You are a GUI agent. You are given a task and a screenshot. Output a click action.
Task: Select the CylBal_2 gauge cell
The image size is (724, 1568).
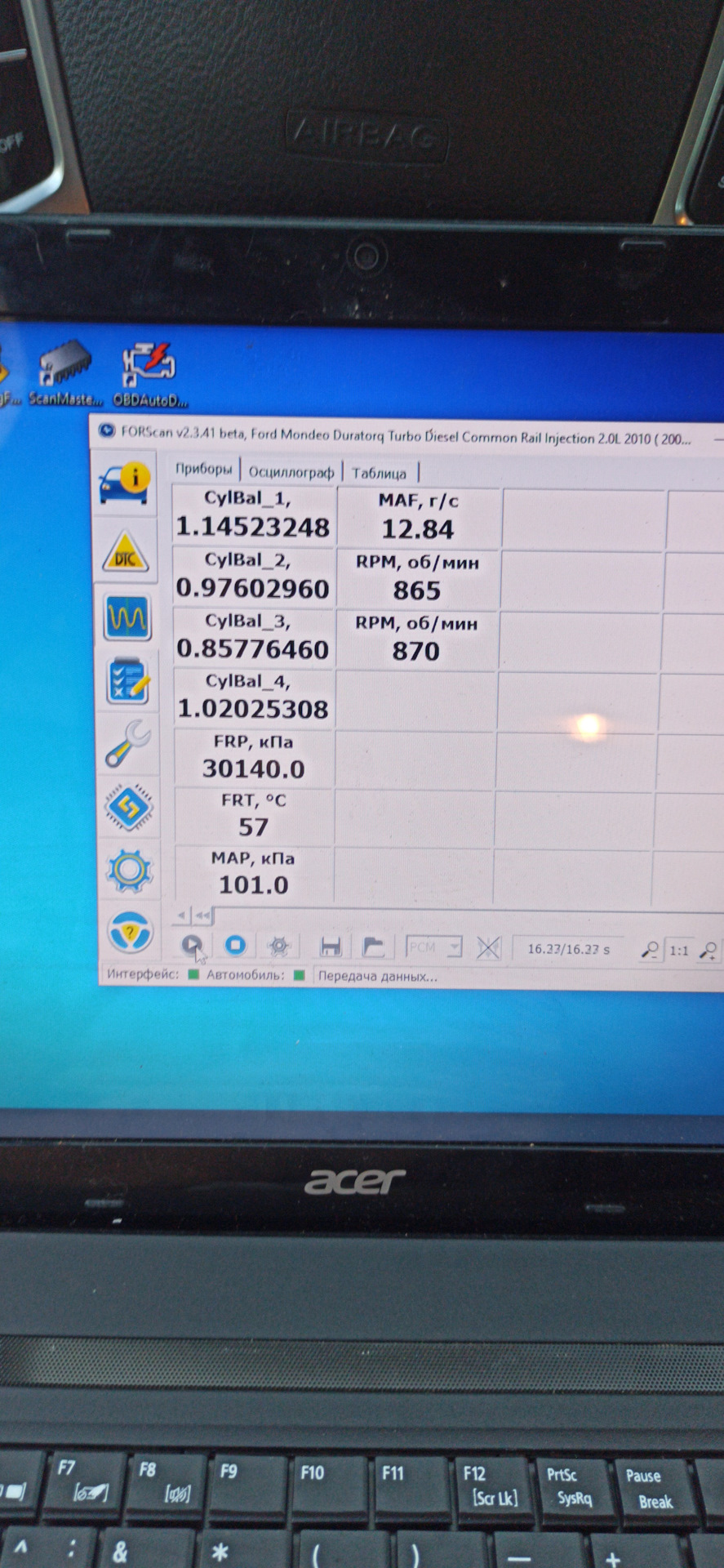pos(253,576)
